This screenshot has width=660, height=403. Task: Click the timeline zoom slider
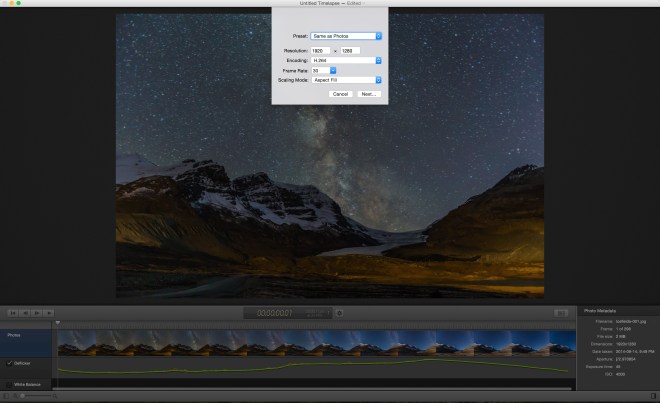tap(35, 396)
